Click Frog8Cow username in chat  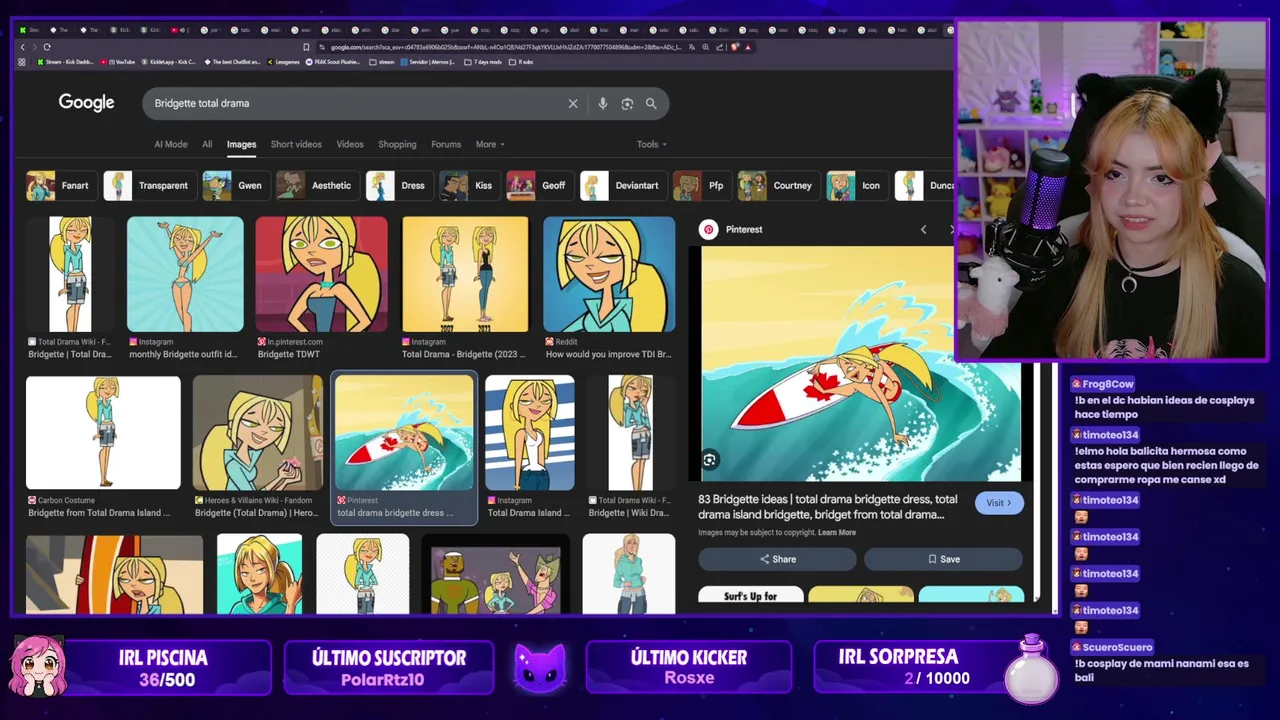(x=1108, y=384)
